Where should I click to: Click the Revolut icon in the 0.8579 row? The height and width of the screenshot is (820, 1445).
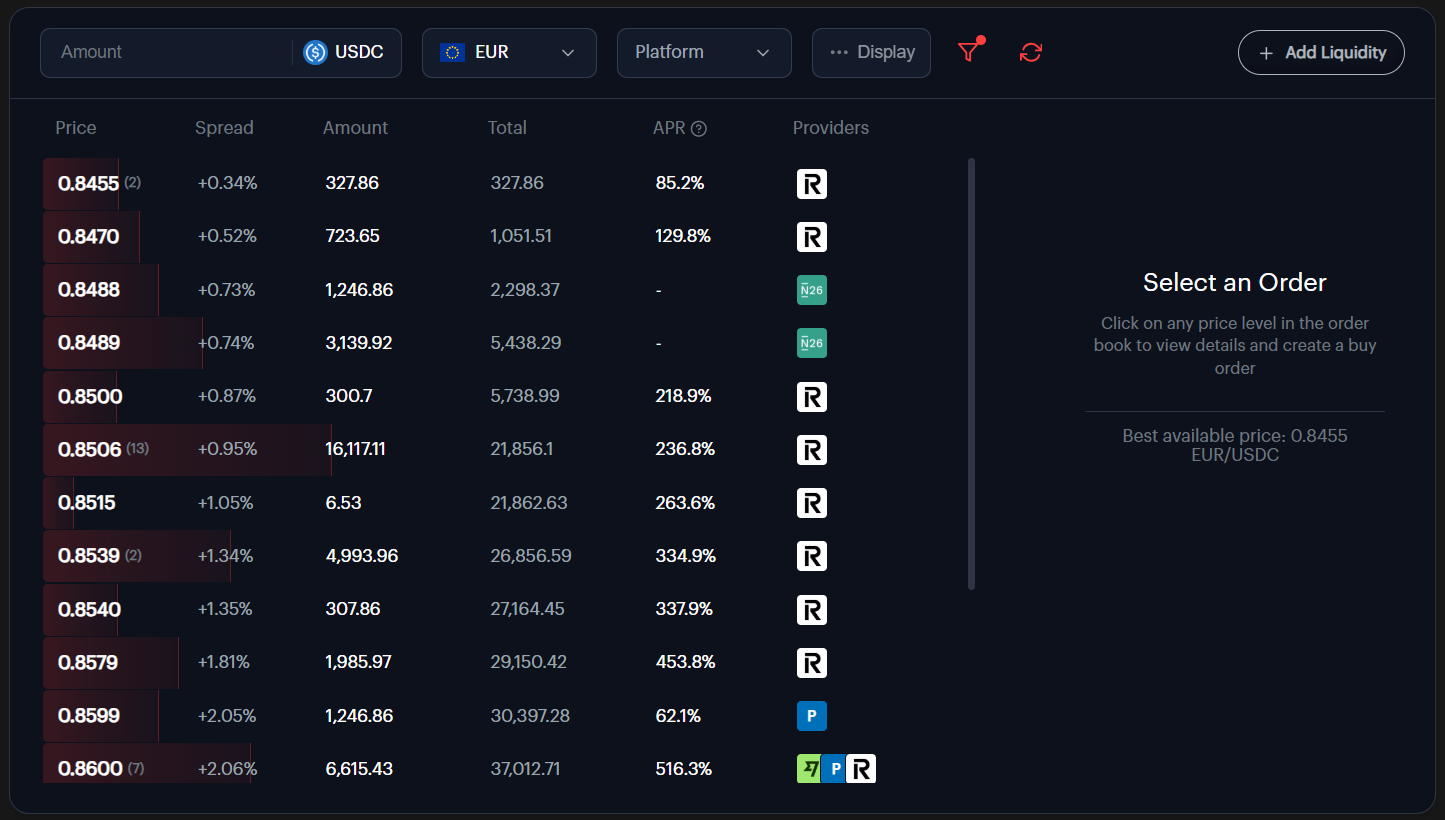pos(812,663)
